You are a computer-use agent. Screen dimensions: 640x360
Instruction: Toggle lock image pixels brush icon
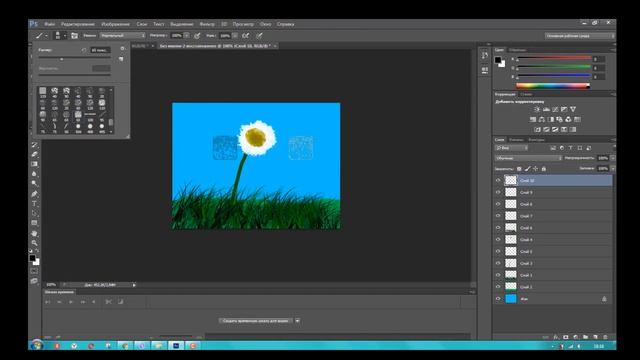point(527,169)
